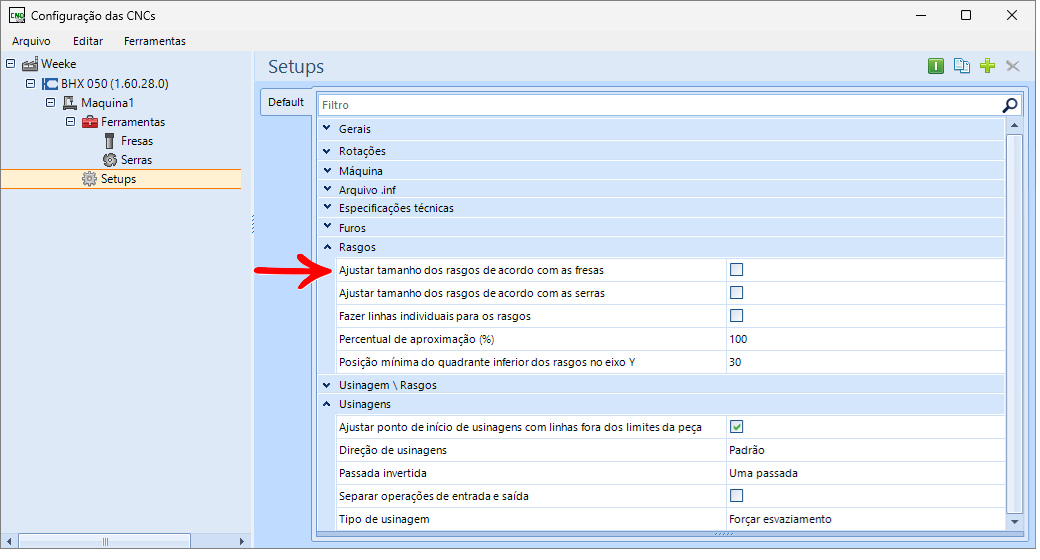
Task: Open Tipo de usinagem value Forçar esvaziamento
Action: click(x=865, y=519)
